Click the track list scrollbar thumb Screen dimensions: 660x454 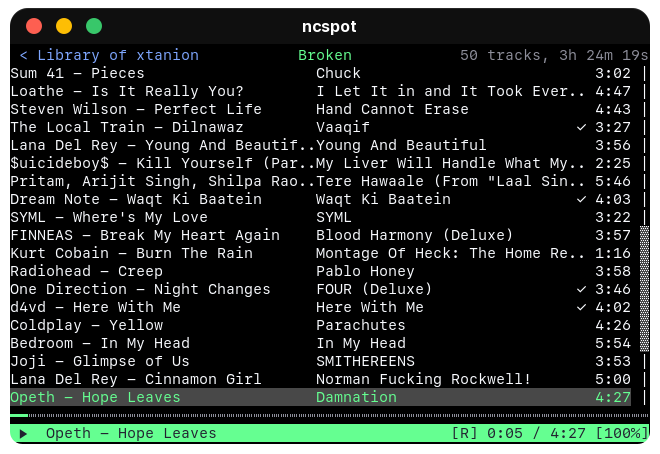point(644,289)
